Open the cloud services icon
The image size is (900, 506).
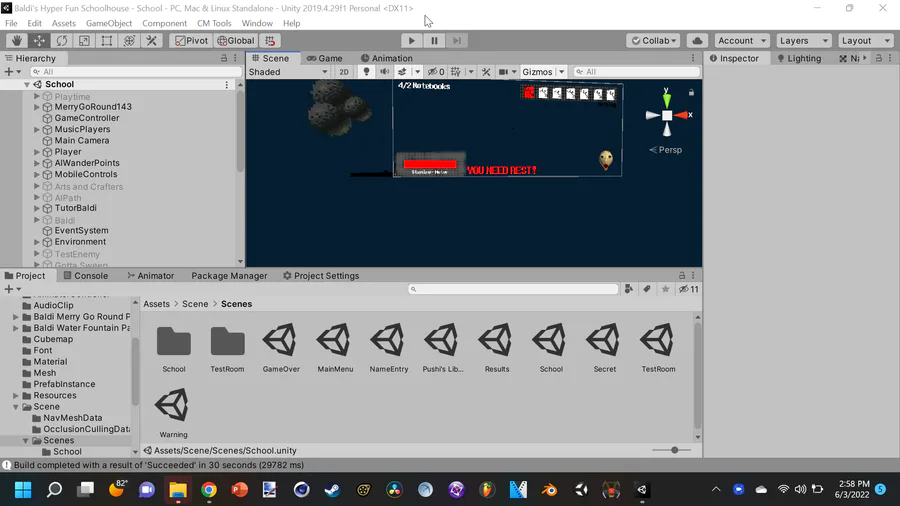[x=697, y=41]
